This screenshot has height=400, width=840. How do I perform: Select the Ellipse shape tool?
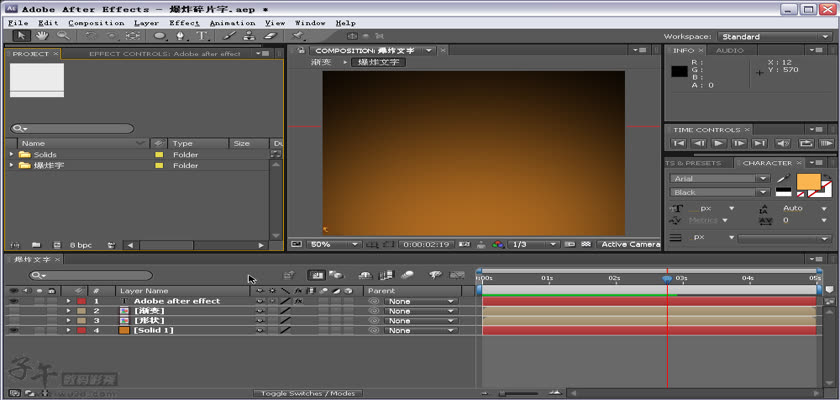[160, 36]
